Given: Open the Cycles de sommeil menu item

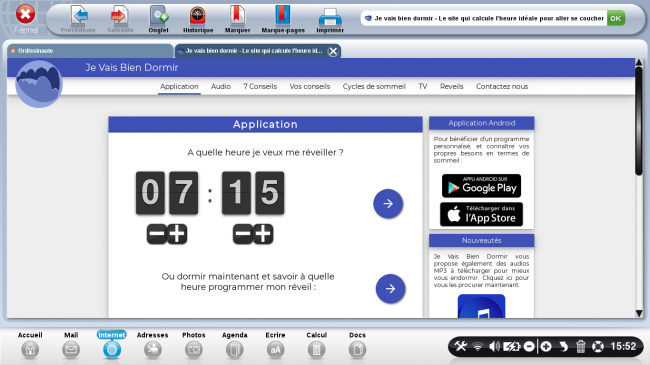Looking at the screenshot, I should (374, 86).
